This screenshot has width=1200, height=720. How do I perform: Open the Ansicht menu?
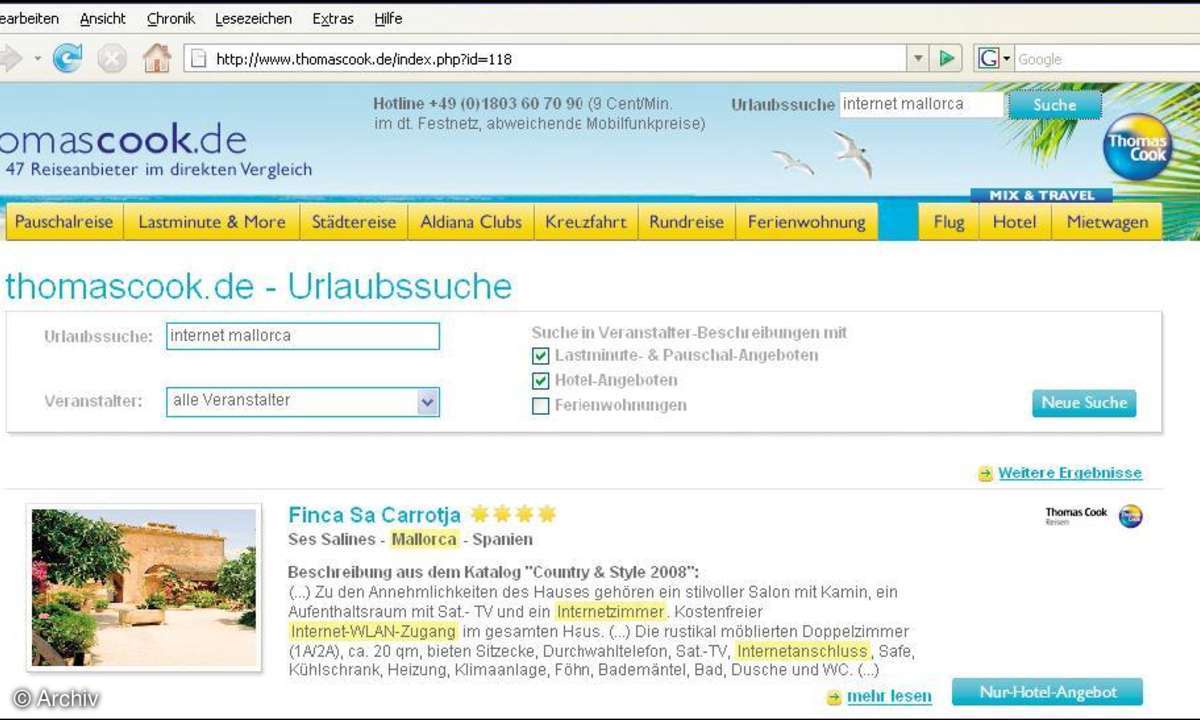[103, 18]
